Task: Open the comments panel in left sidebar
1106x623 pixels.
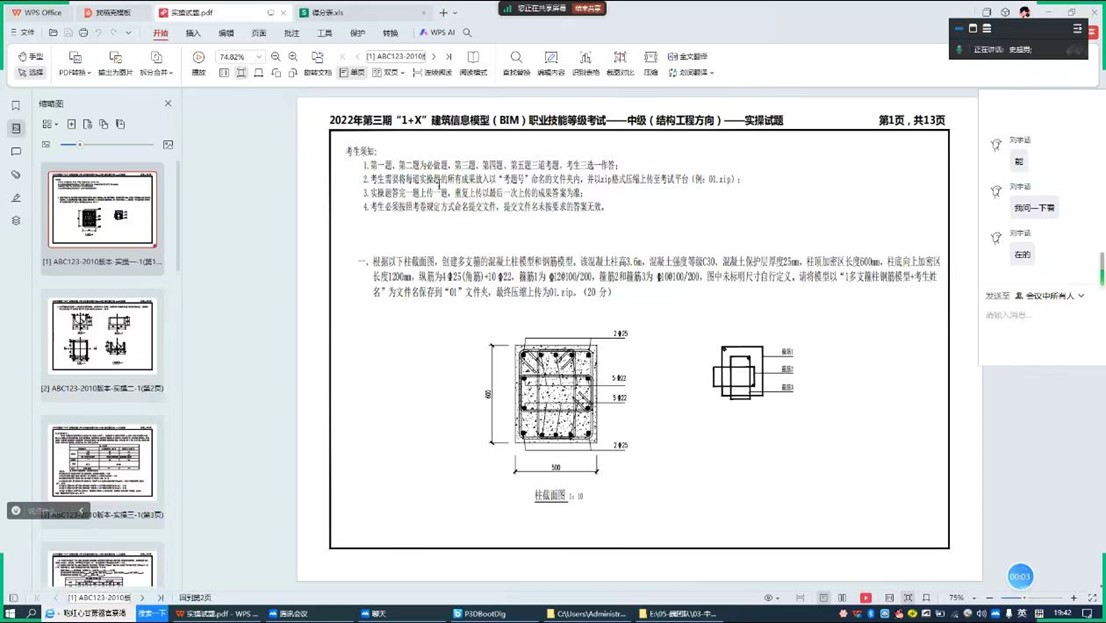Action: [x=16, y=152]
